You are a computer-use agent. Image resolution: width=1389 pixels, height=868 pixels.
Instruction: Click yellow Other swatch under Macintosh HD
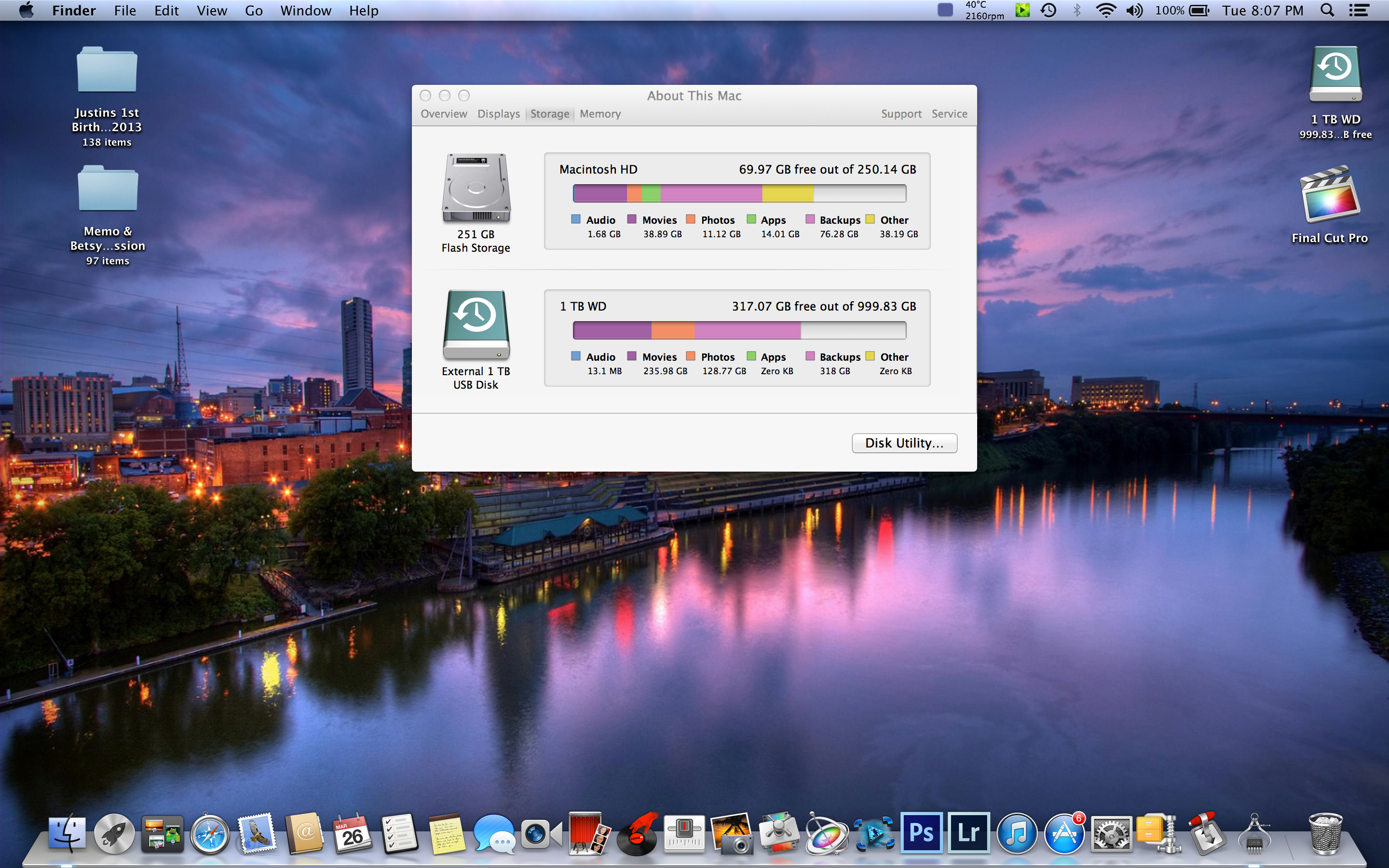pyautogui.click(x=870, y=219)
